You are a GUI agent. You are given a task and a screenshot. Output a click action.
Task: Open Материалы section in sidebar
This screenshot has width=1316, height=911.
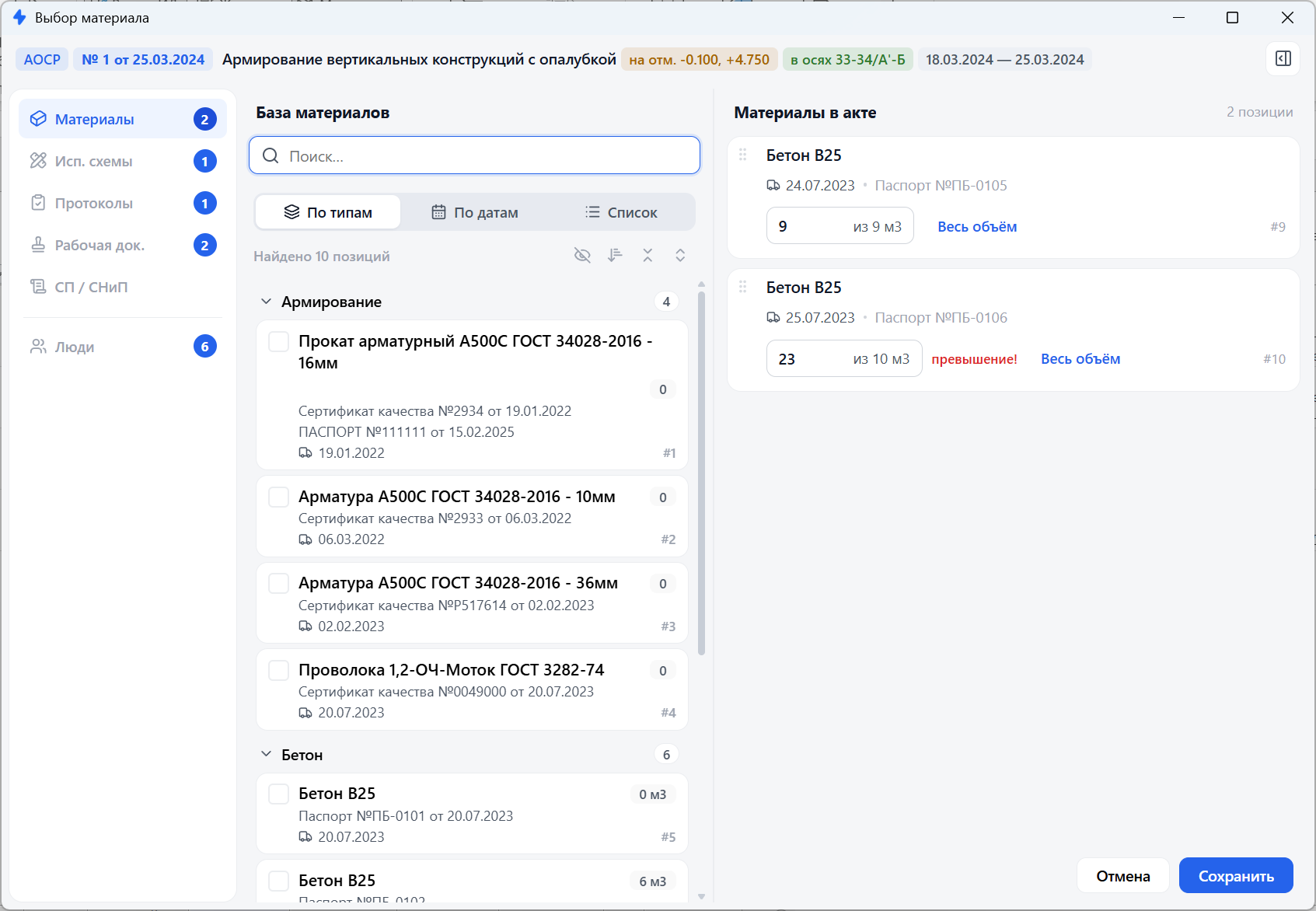pyautogui.click(x=123, y=119)
